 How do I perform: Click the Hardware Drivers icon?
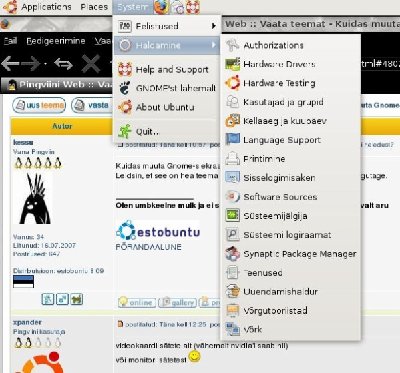(x=232, y=64)
